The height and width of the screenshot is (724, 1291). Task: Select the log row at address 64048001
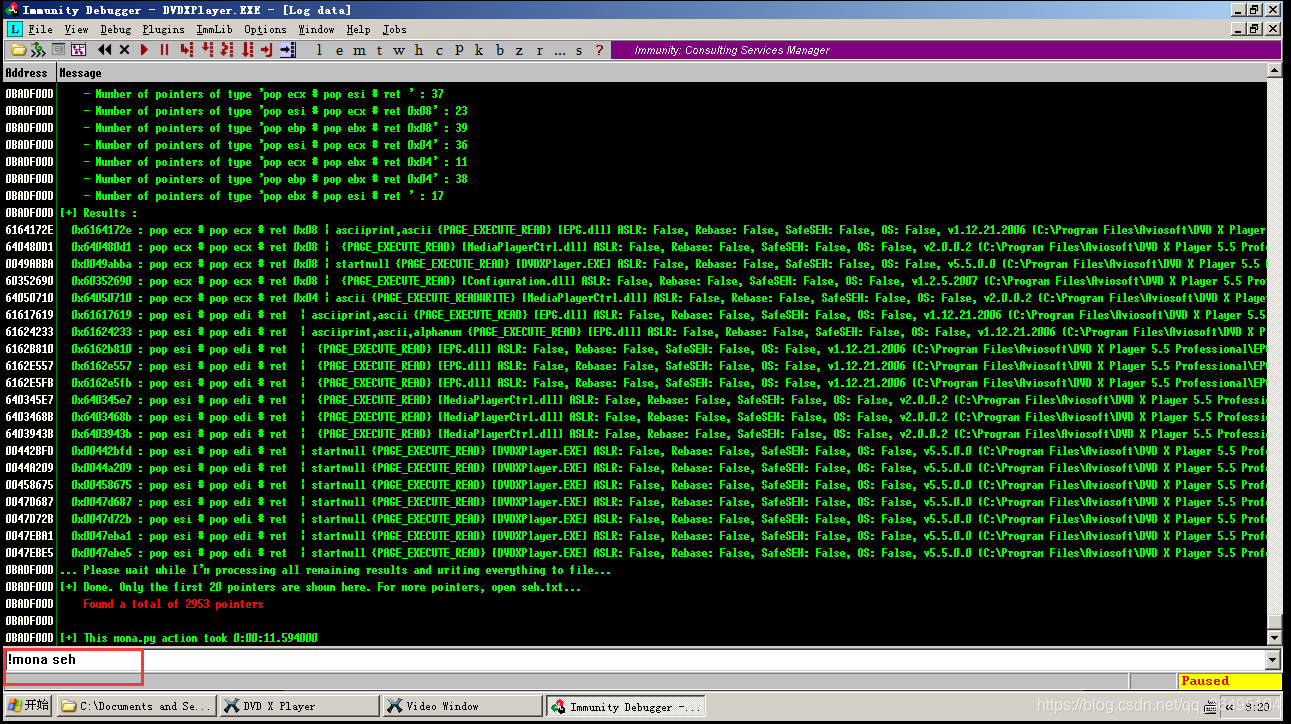(634, 247)
